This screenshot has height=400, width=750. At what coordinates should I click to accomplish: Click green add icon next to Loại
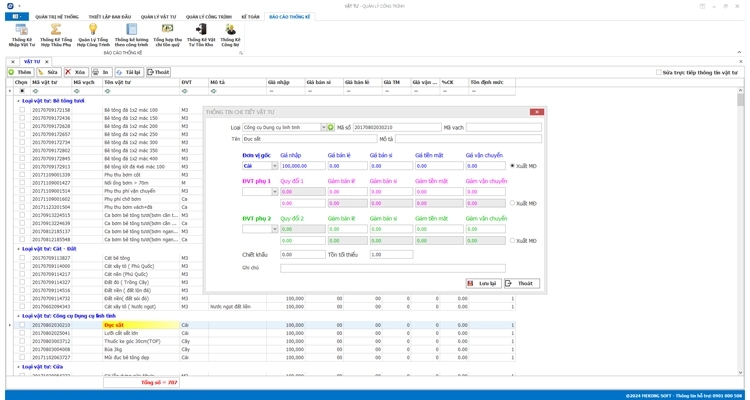331,128
